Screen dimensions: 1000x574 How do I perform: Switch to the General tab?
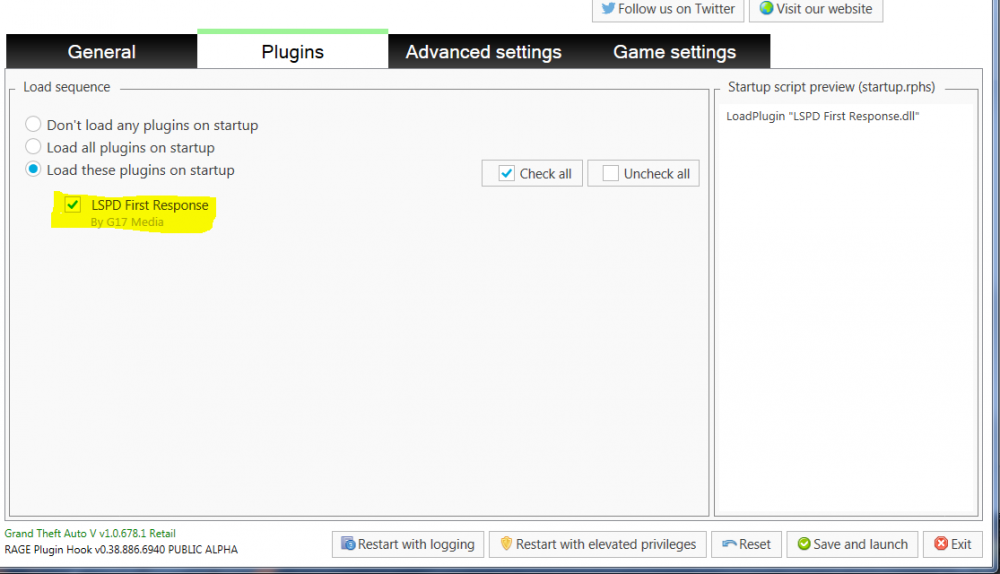click(x=101, y=52)
